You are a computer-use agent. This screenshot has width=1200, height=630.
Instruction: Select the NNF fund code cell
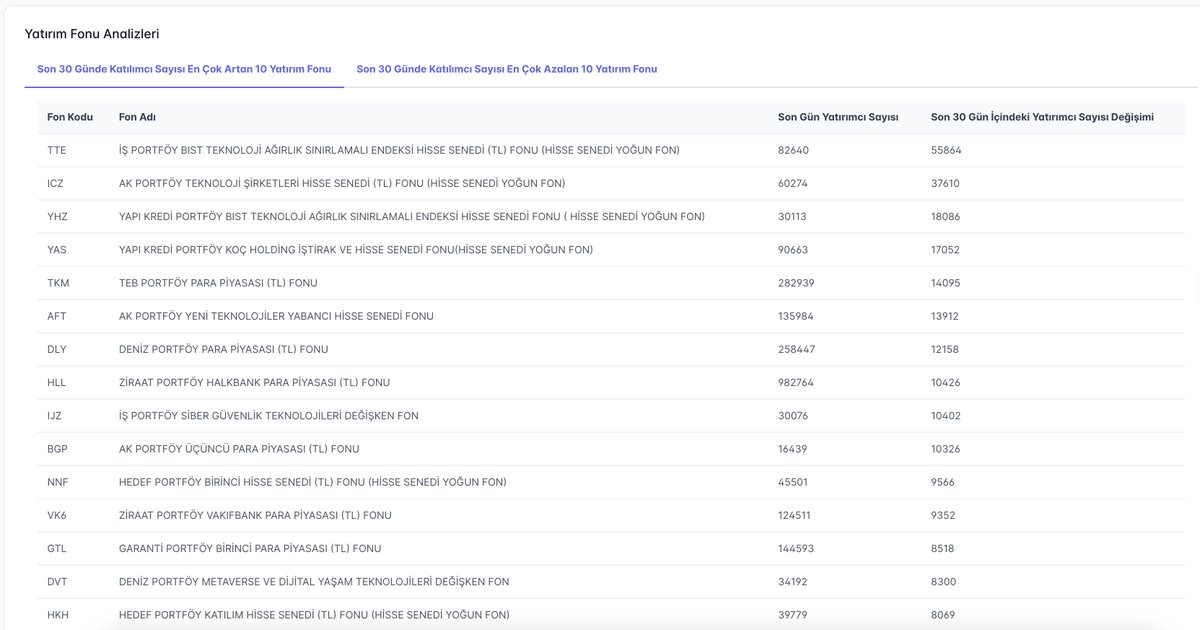(57, 482)
